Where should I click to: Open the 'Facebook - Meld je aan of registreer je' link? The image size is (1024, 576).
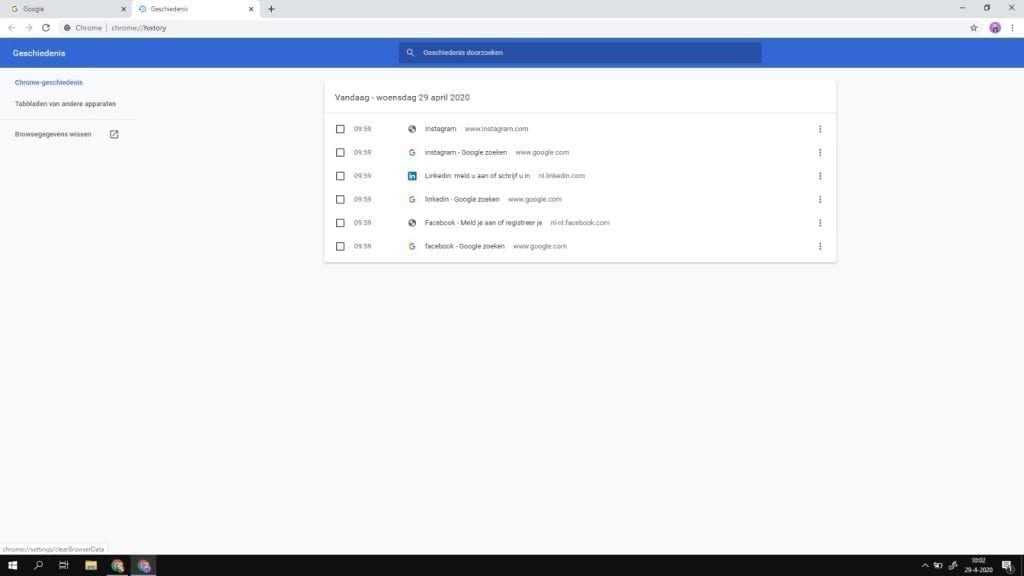pyautogui.click(x=483, y=223)
